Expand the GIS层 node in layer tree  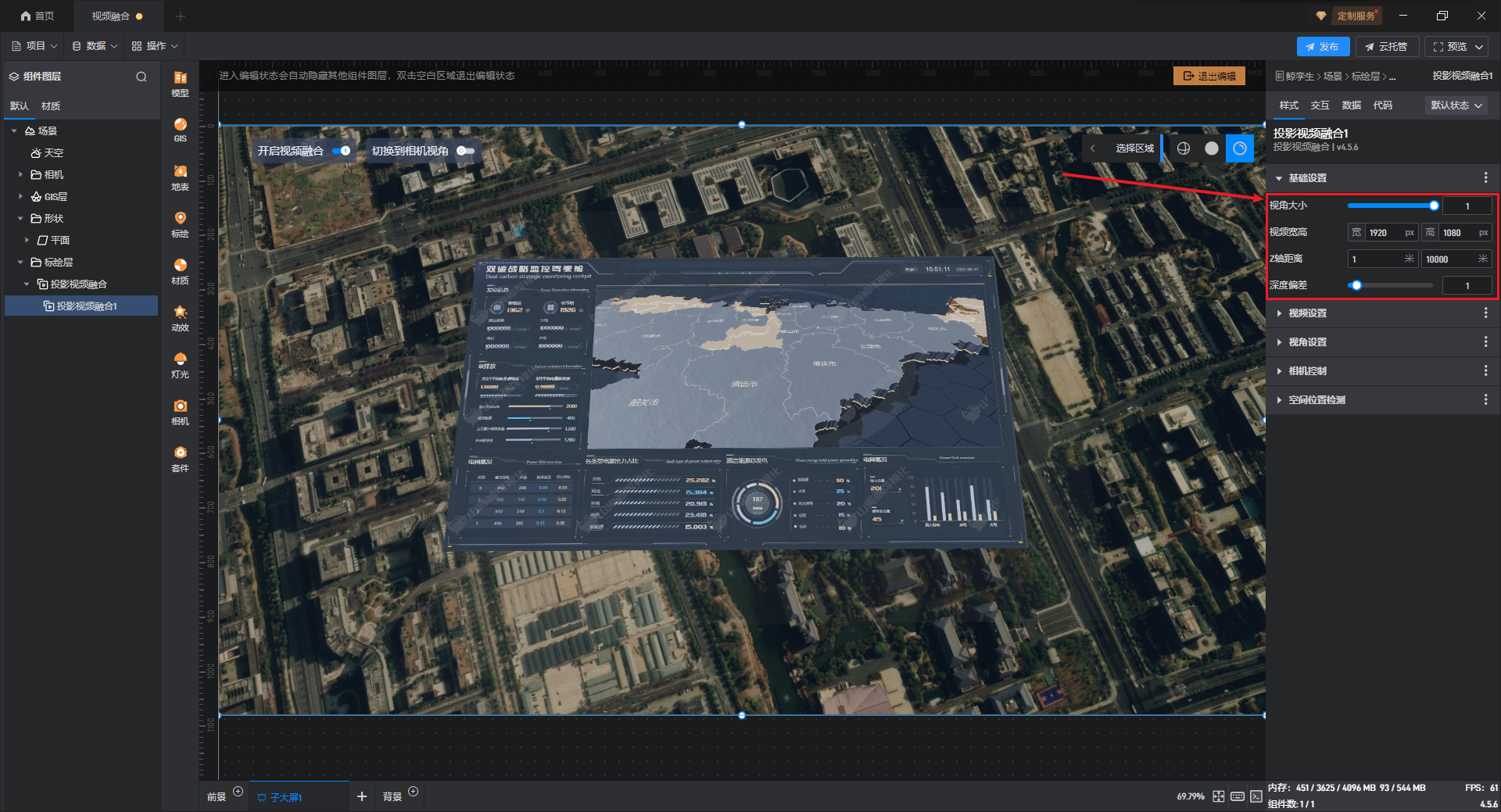coord(20,197)
